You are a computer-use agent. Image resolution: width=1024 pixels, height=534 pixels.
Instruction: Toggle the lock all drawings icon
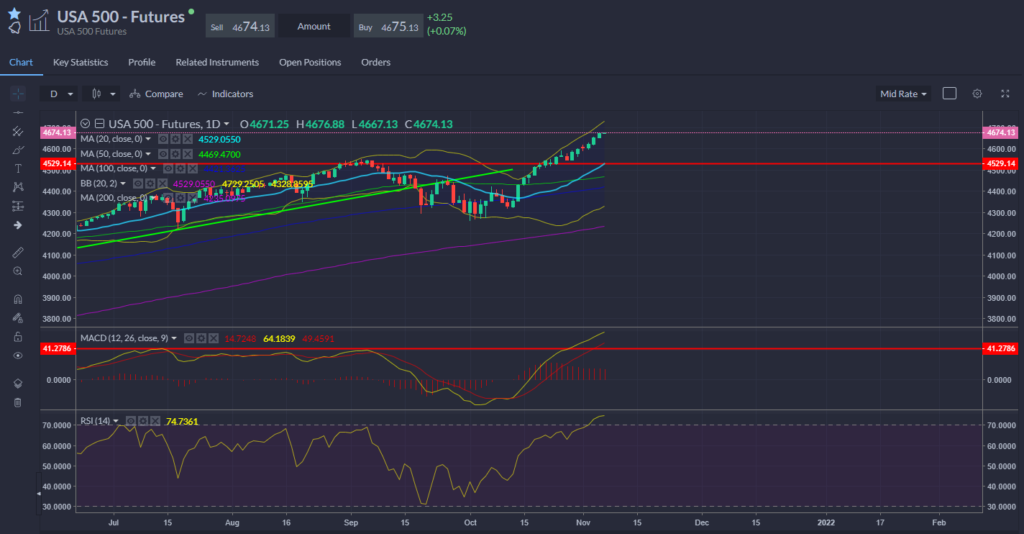(x=17, y=336)
